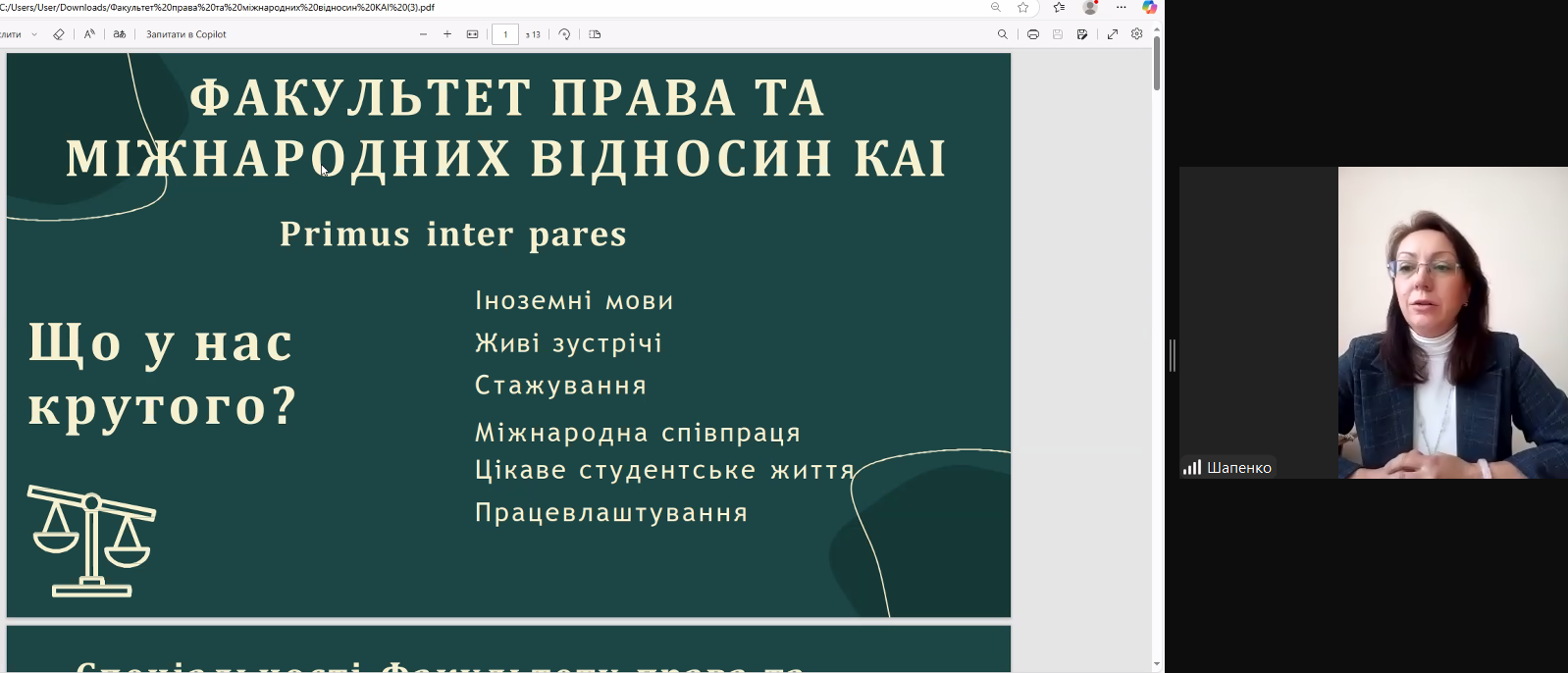The image size is (1568, 673).
Task: Toggle page view layout button
Action: click(595, 34)
